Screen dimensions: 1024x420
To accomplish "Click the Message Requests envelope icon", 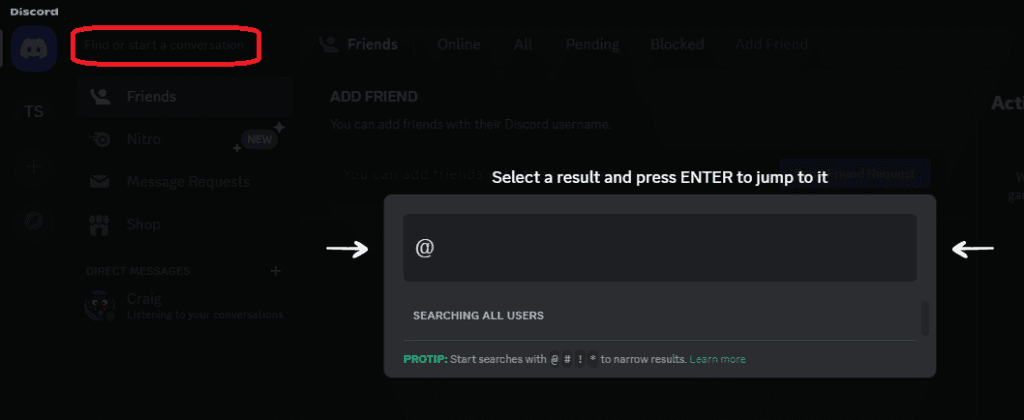I will pos(99,182).
